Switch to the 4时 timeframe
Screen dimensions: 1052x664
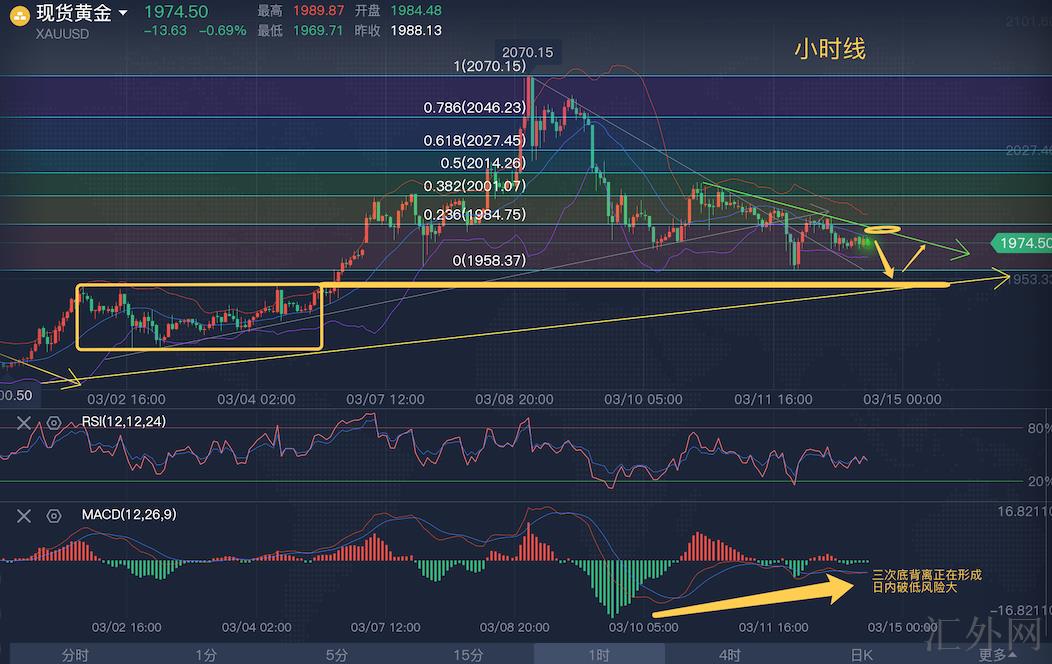(730, 655)
